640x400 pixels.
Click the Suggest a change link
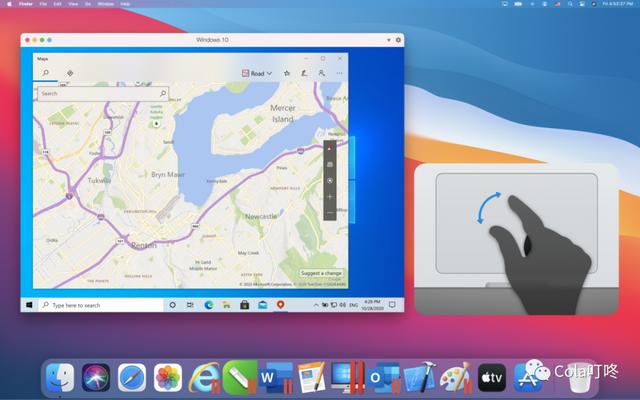[321, 273]
